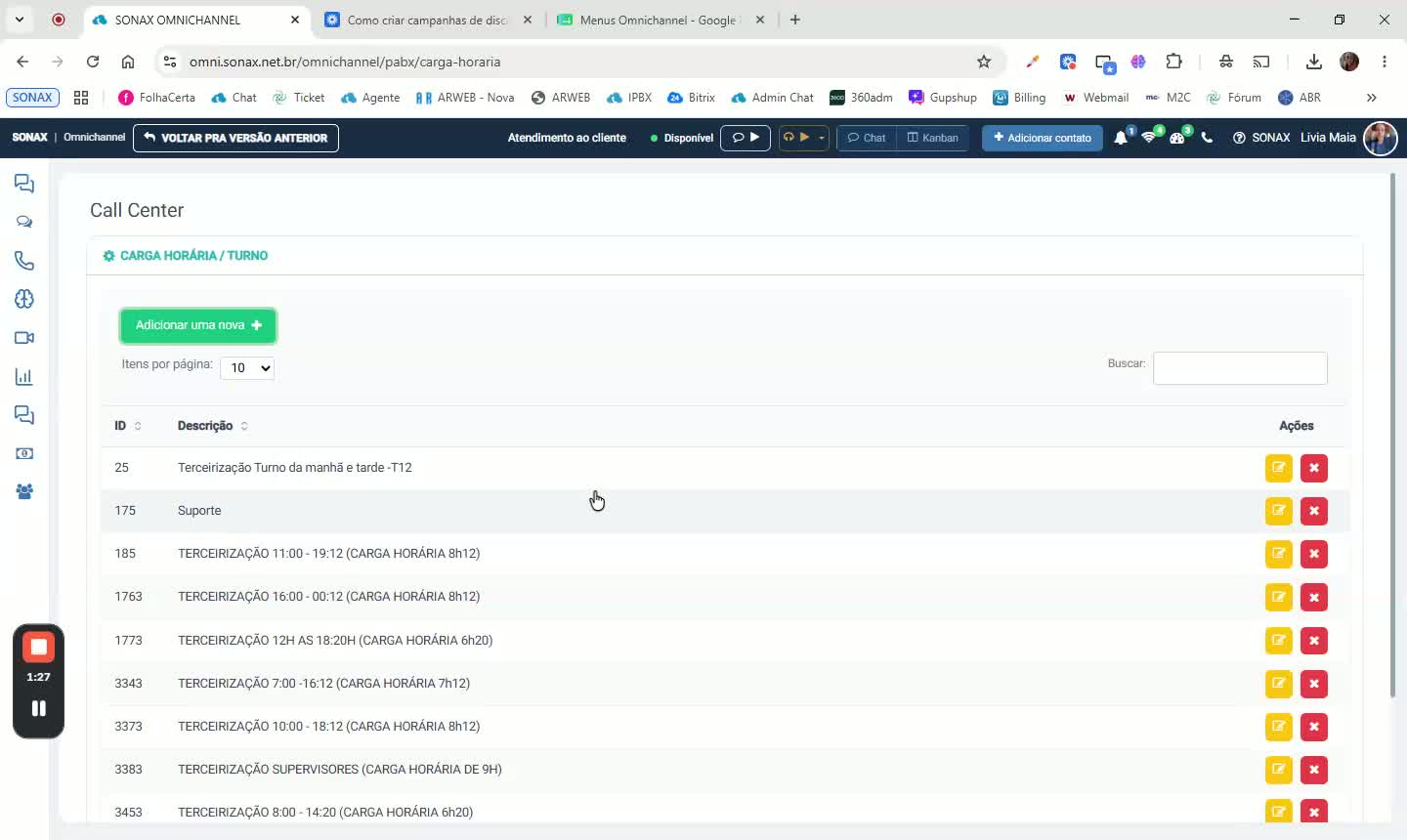Click the phone handset icon in header
Viewport: 1407px width, 840px height.
(x=1207, y=138)
